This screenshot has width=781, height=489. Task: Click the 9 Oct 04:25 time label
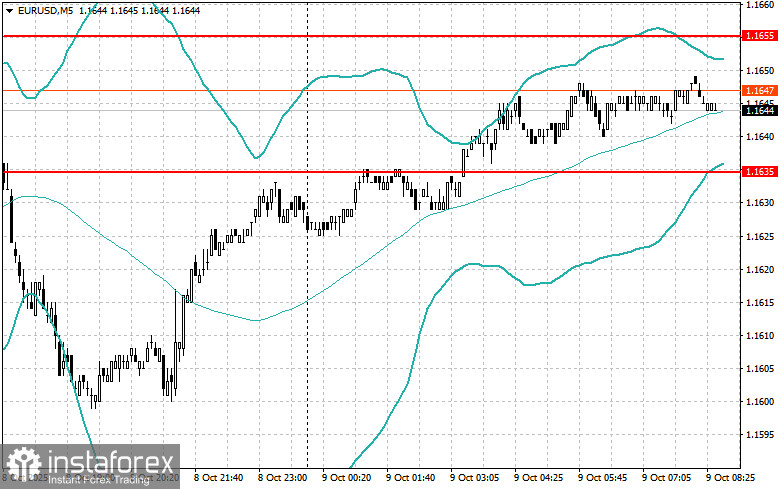pos(538,478)
